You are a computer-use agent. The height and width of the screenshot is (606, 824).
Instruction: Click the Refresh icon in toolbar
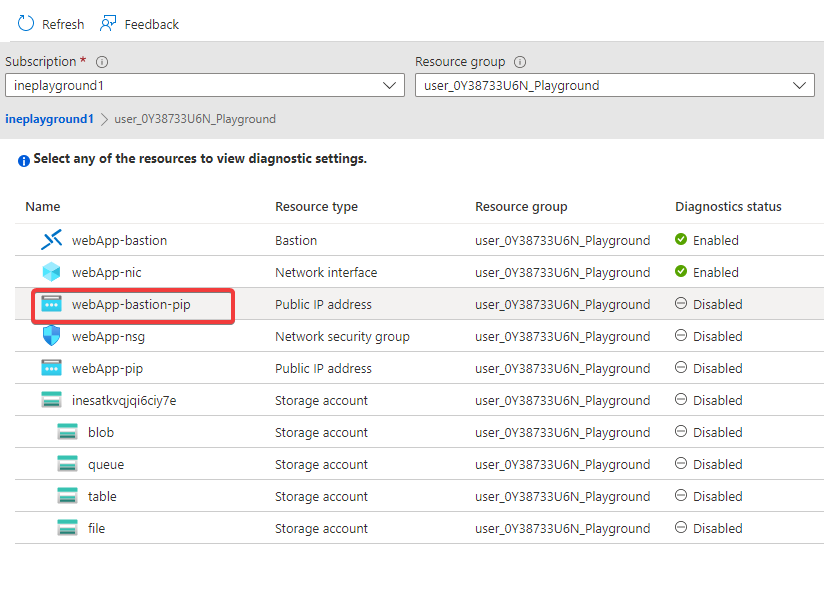click(26, 23)
